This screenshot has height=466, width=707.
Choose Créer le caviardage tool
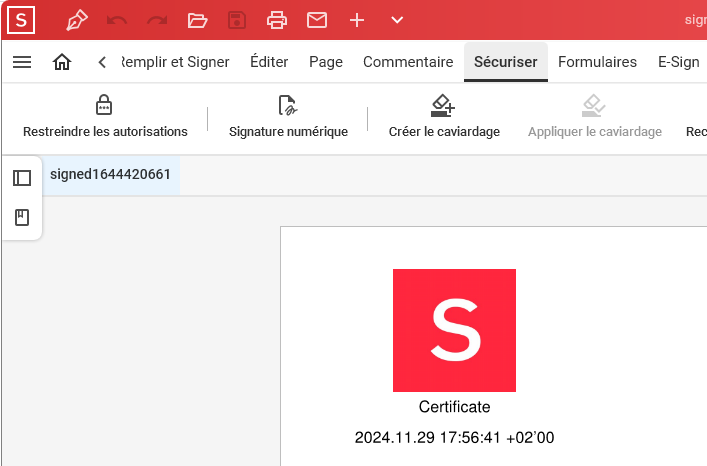click(444, 116)
